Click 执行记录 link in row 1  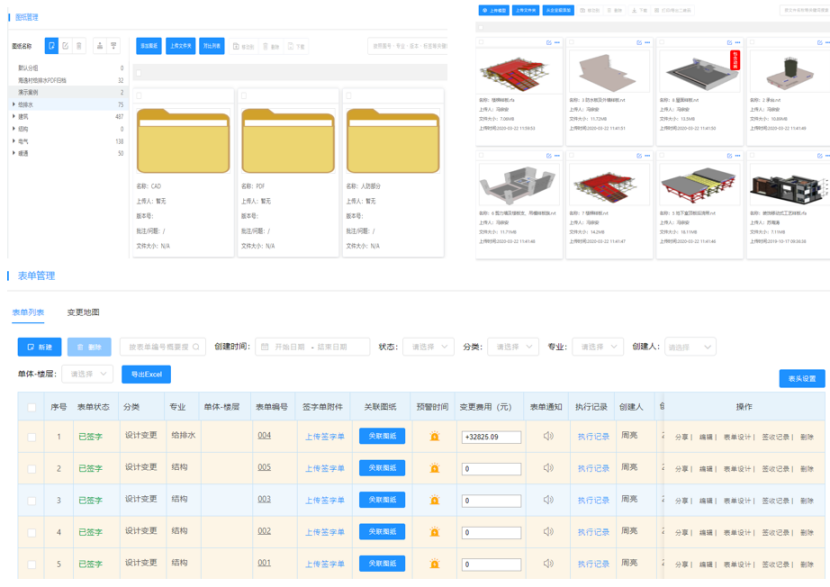(x=592, y=436)
